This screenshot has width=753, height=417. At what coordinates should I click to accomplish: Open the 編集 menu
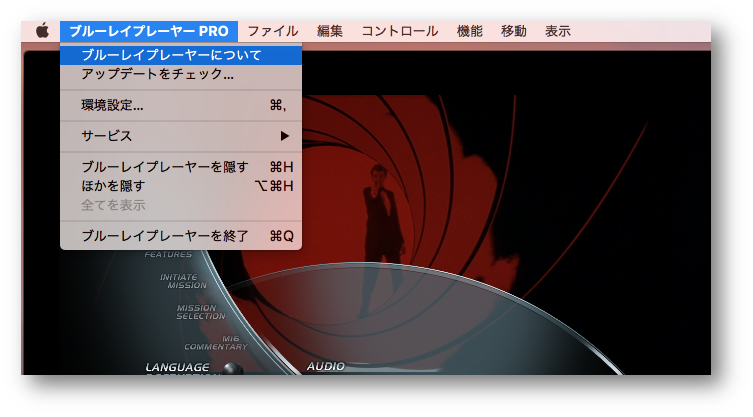[330, 31]
